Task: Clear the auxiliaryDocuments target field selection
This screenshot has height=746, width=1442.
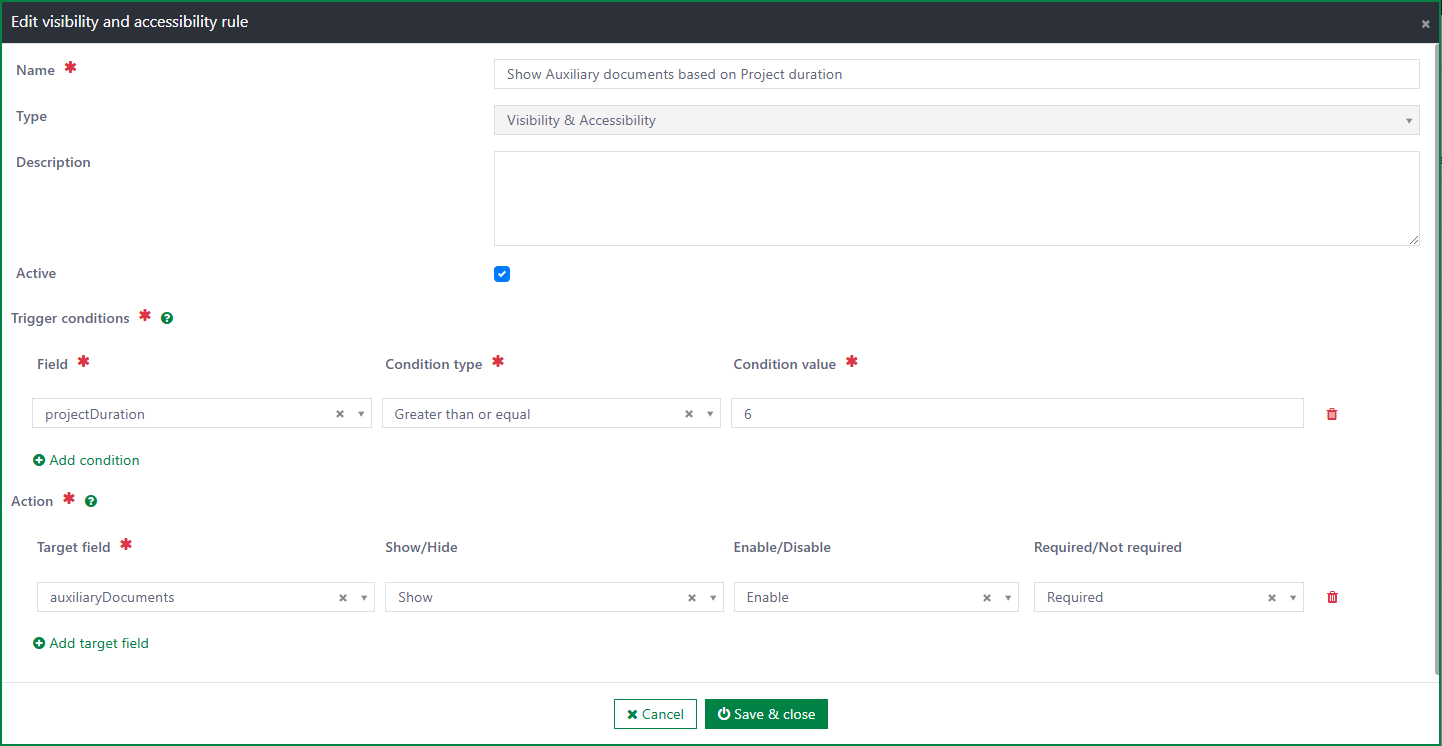Action: [343, 597]
